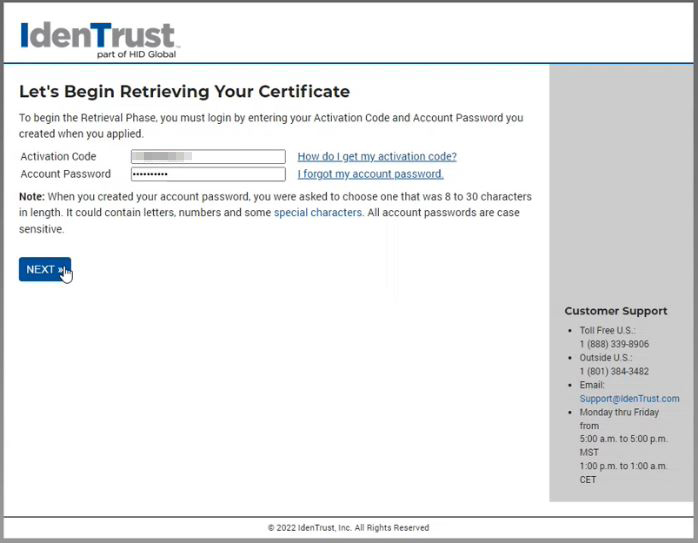Open the 'special characters' link

317,213
